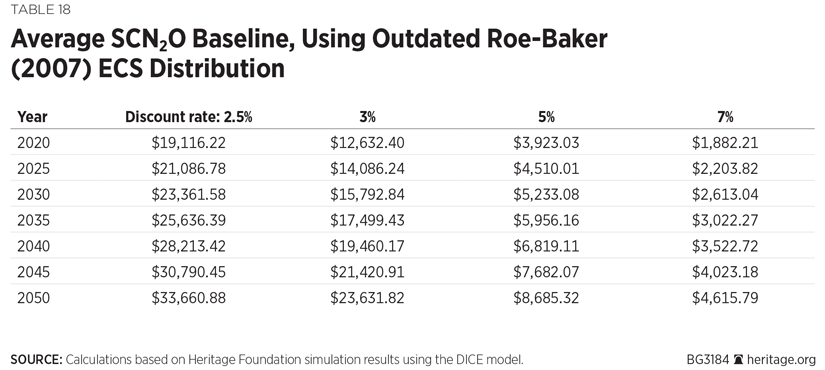Screen dimensions: 825x370
Task: Click the $19,116.22 value cell
Action: 188,143
